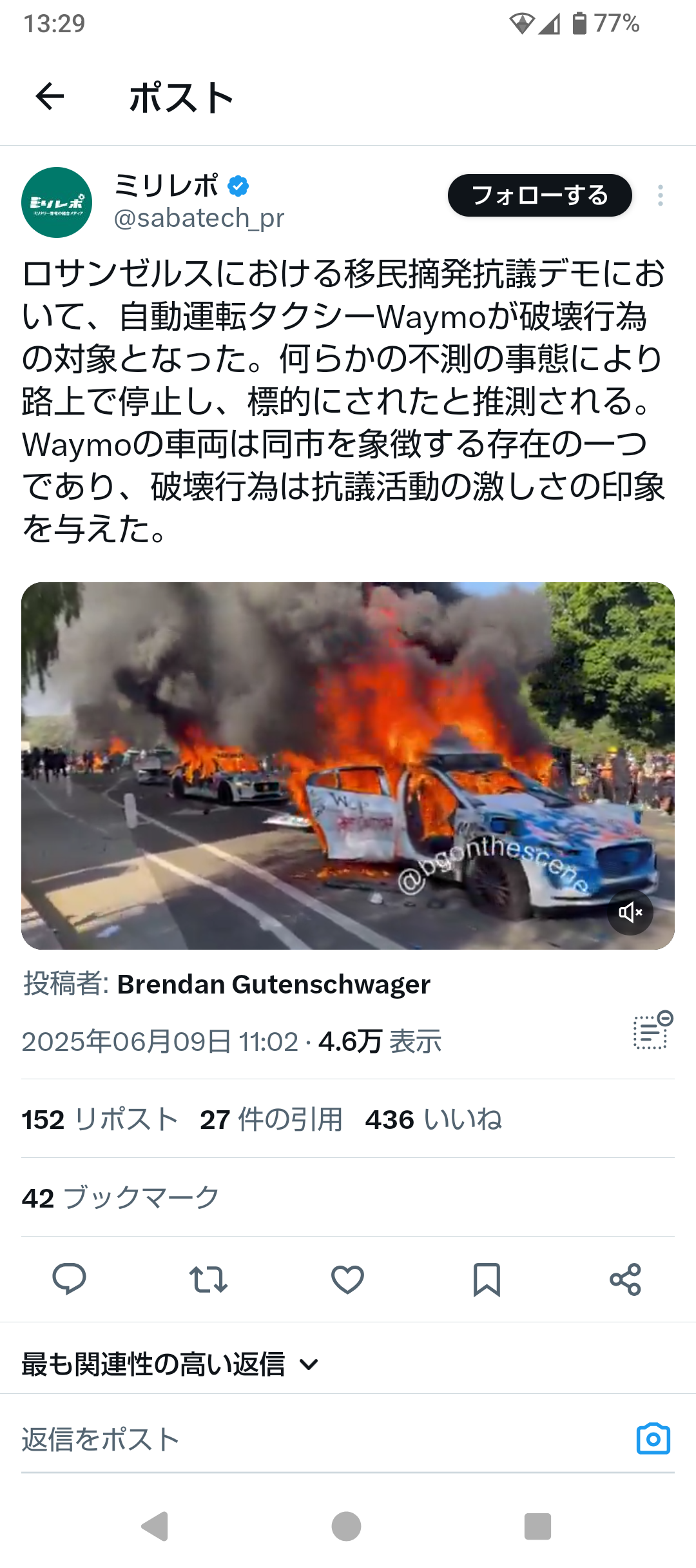Open the reader list icon beside the date
Viewport: 696px width, 1568px height.
tap(653, 1030)
